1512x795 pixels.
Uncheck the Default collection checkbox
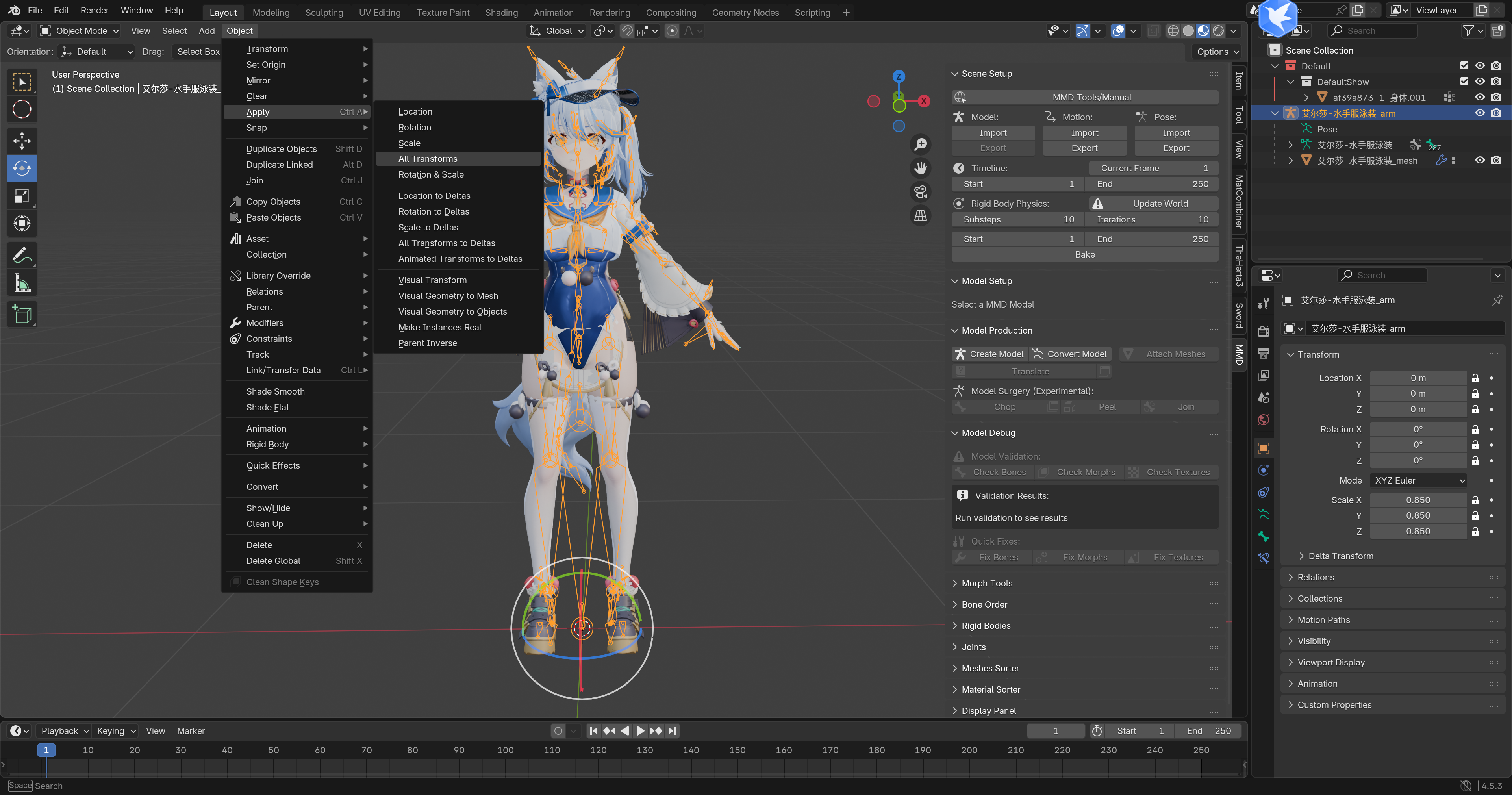(x=1464, y=66)
